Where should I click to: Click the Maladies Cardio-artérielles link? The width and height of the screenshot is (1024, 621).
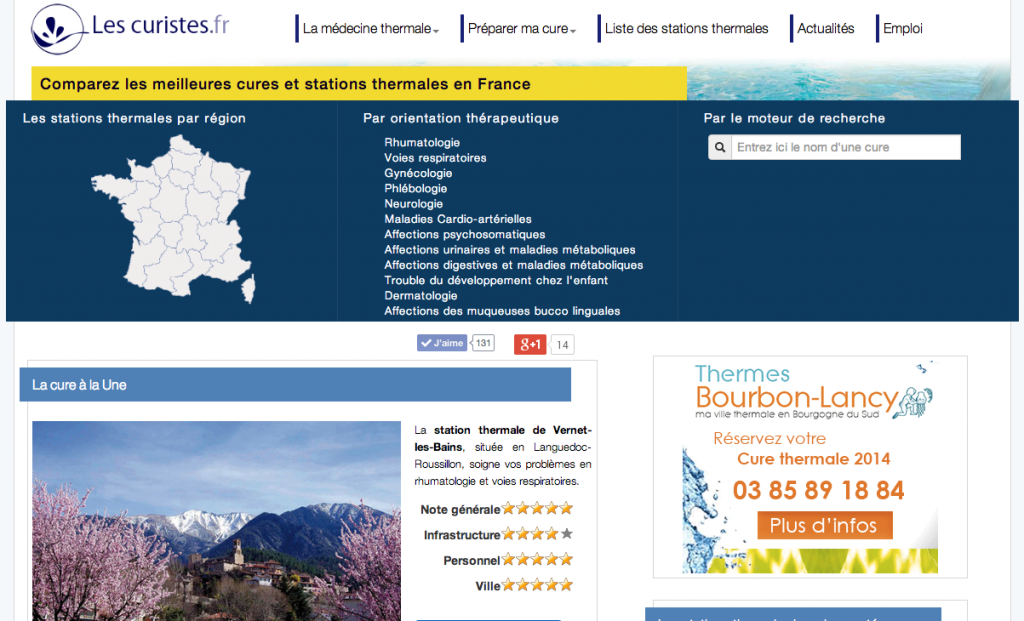(x=458, y=219)
